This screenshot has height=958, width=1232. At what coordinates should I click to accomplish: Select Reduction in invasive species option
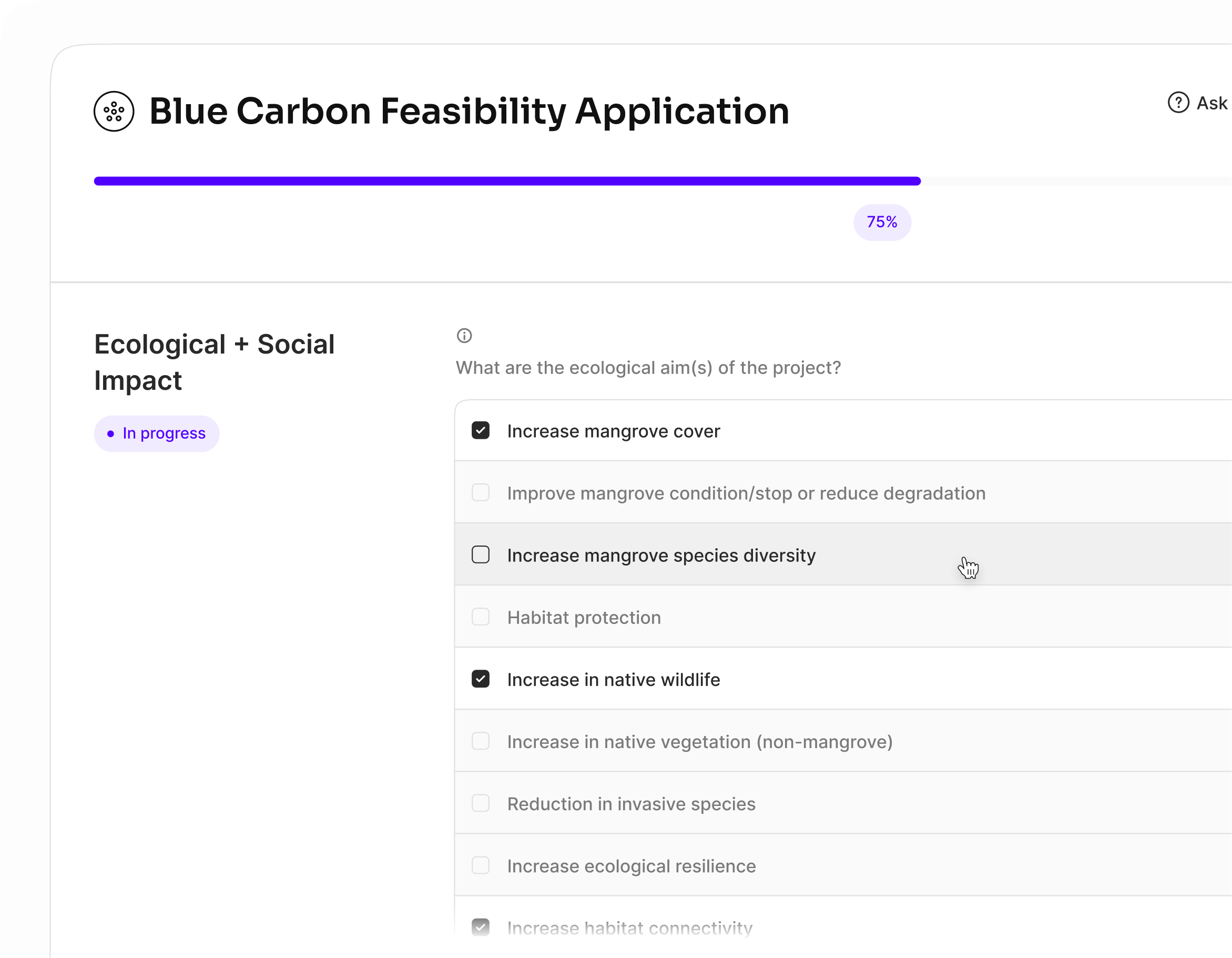480,803
